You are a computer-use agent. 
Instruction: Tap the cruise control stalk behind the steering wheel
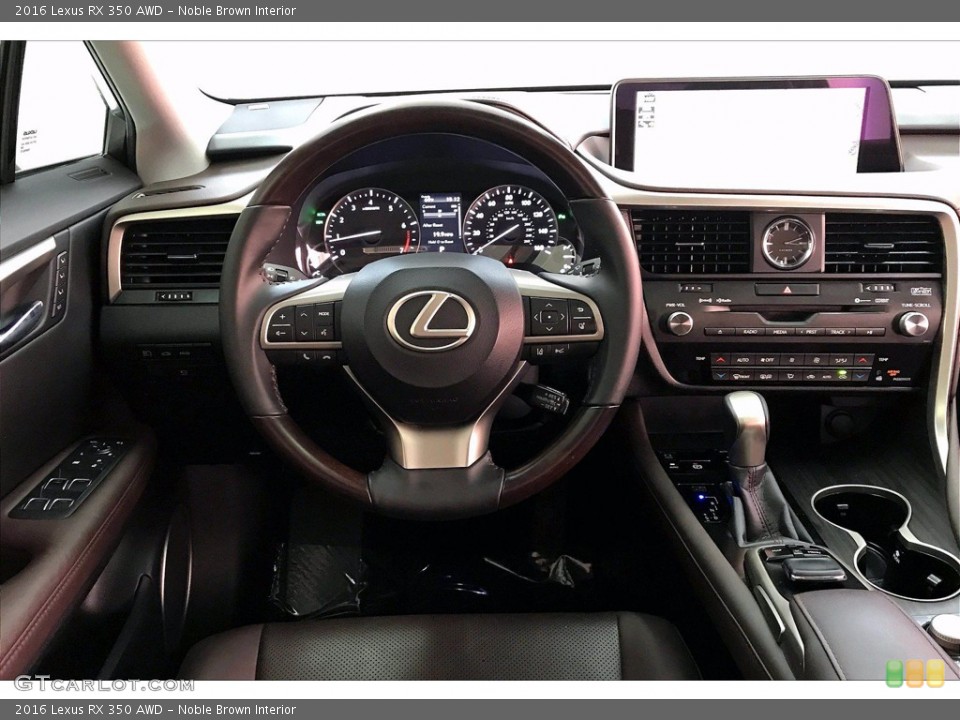tap(549, 400)
